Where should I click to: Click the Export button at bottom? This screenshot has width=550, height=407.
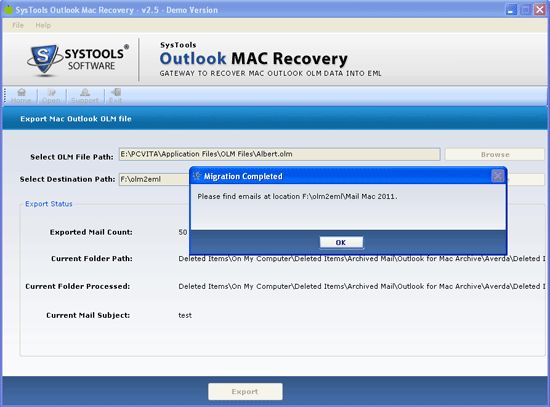click(245, 391)
